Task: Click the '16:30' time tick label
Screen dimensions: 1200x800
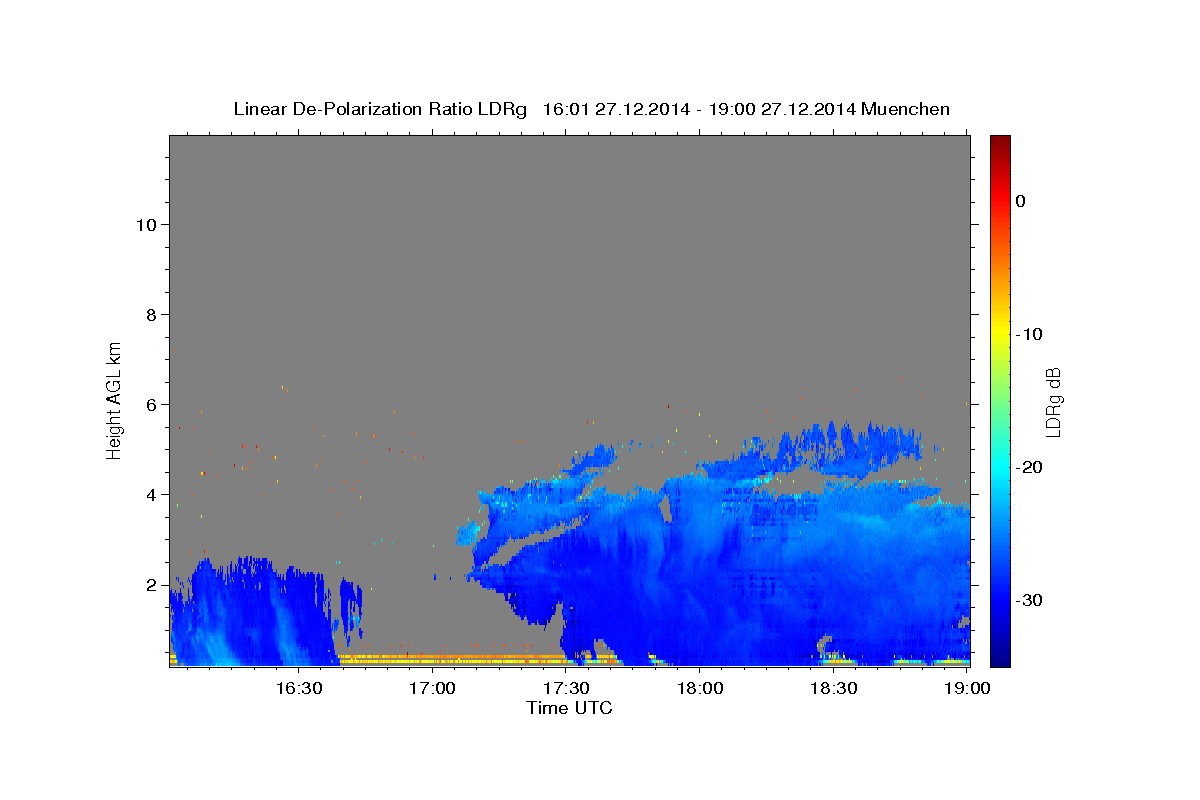Action: pos(299,688)
